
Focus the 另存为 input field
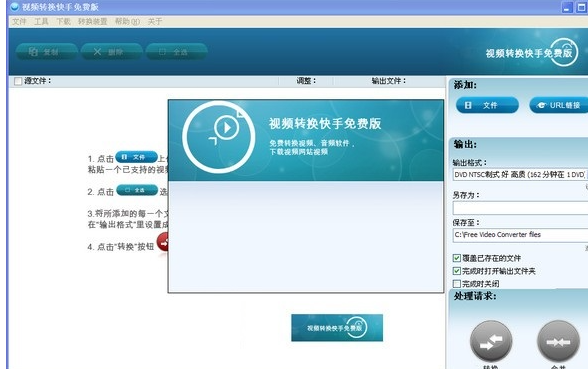(x=520, y=208)
